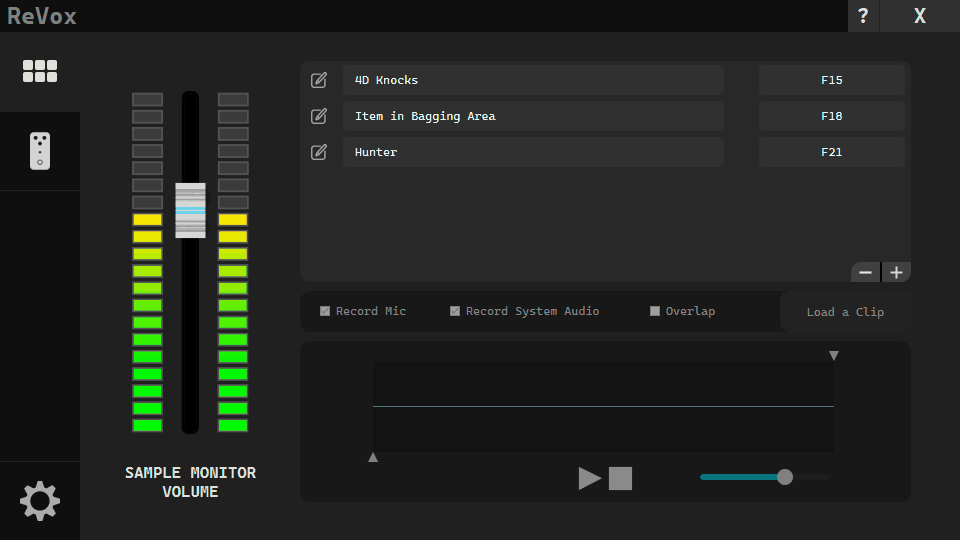Click the clip playback volume slider knob
This screenshot has height=540, width=960.
[785, 477]
